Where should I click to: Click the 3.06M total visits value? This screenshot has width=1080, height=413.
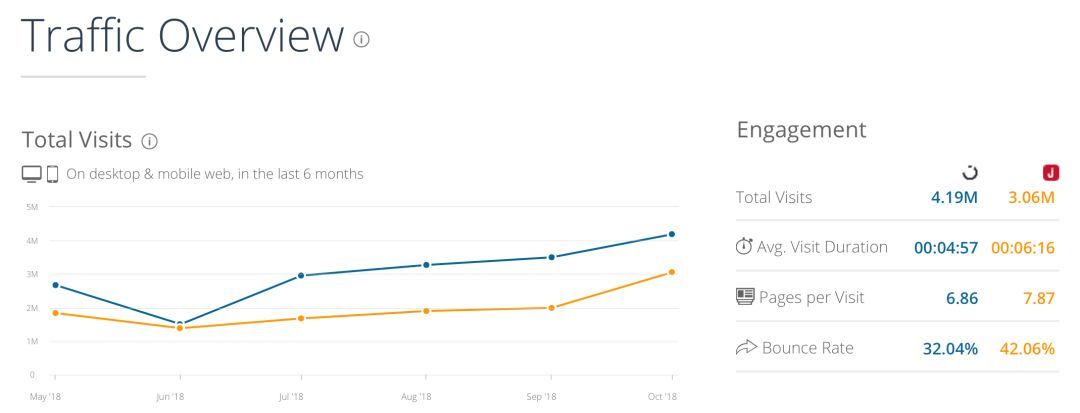tap(1031, 197)
